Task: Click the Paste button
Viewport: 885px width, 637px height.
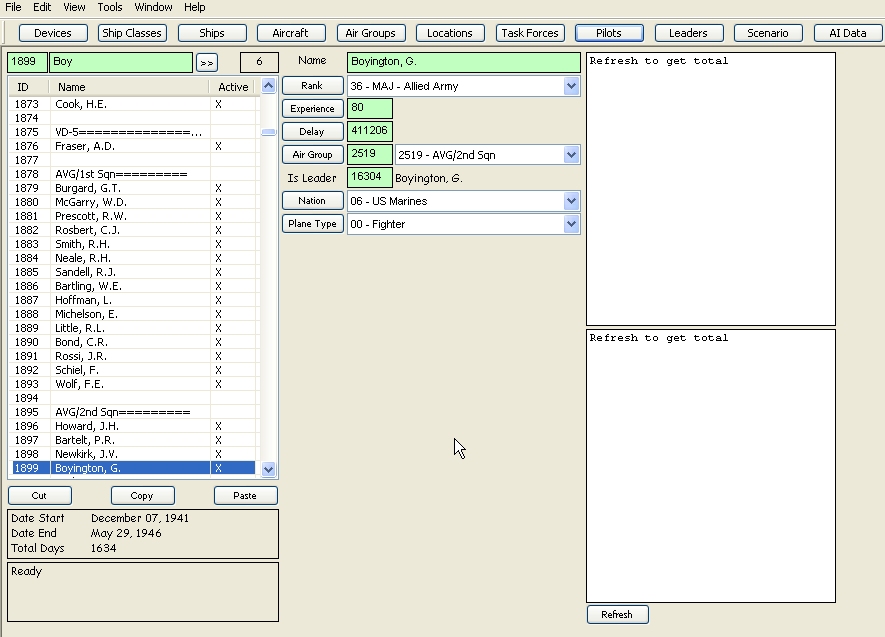Action: point(245,495)
